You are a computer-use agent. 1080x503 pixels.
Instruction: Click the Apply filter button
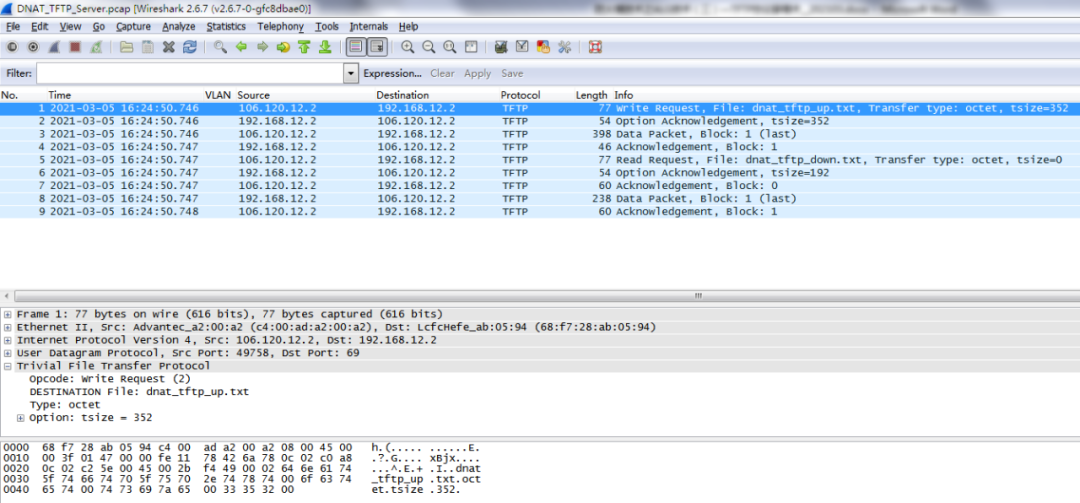coord(477,73)
